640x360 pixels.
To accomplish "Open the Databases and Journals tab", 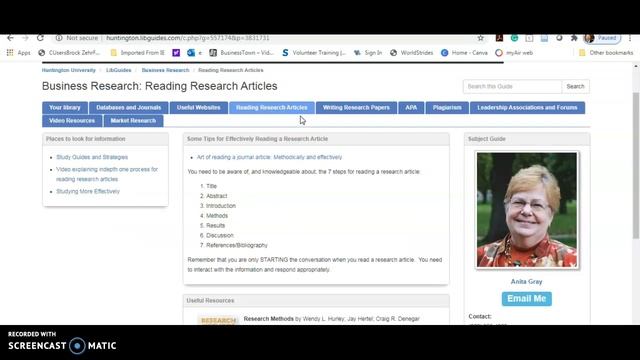I will 129,108.
